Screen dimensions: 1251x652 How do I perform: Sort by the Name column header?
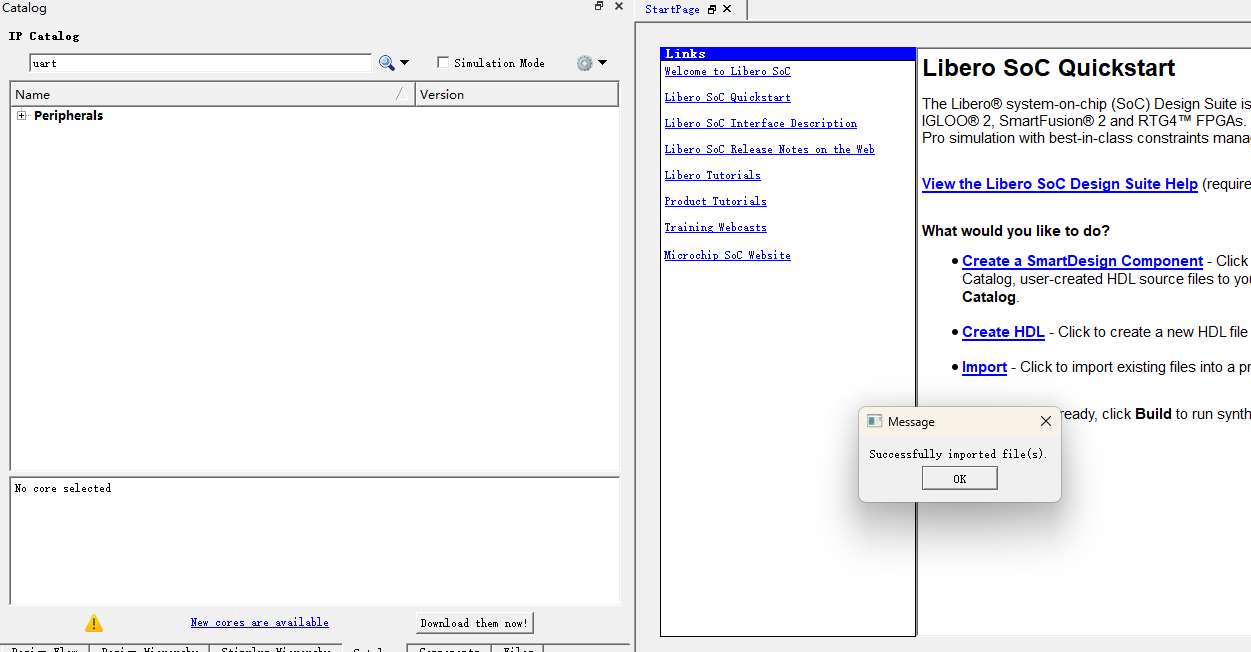(213, 94)
